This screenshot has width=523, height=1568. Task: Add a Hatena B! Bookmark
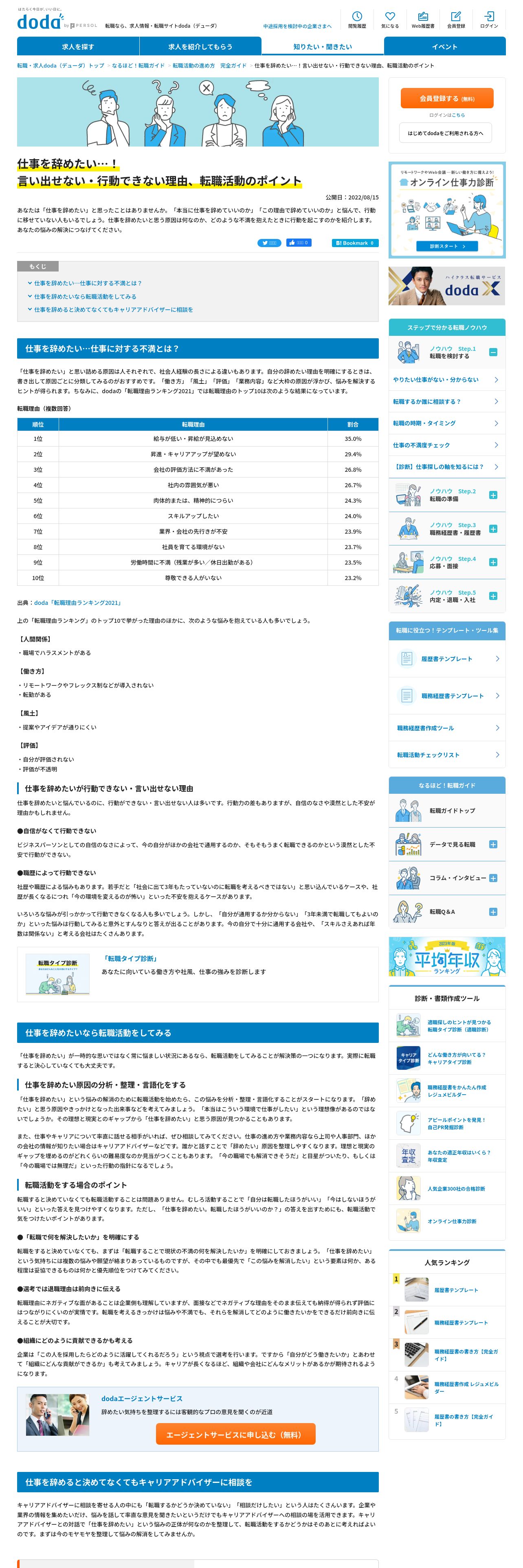[355, 243]
